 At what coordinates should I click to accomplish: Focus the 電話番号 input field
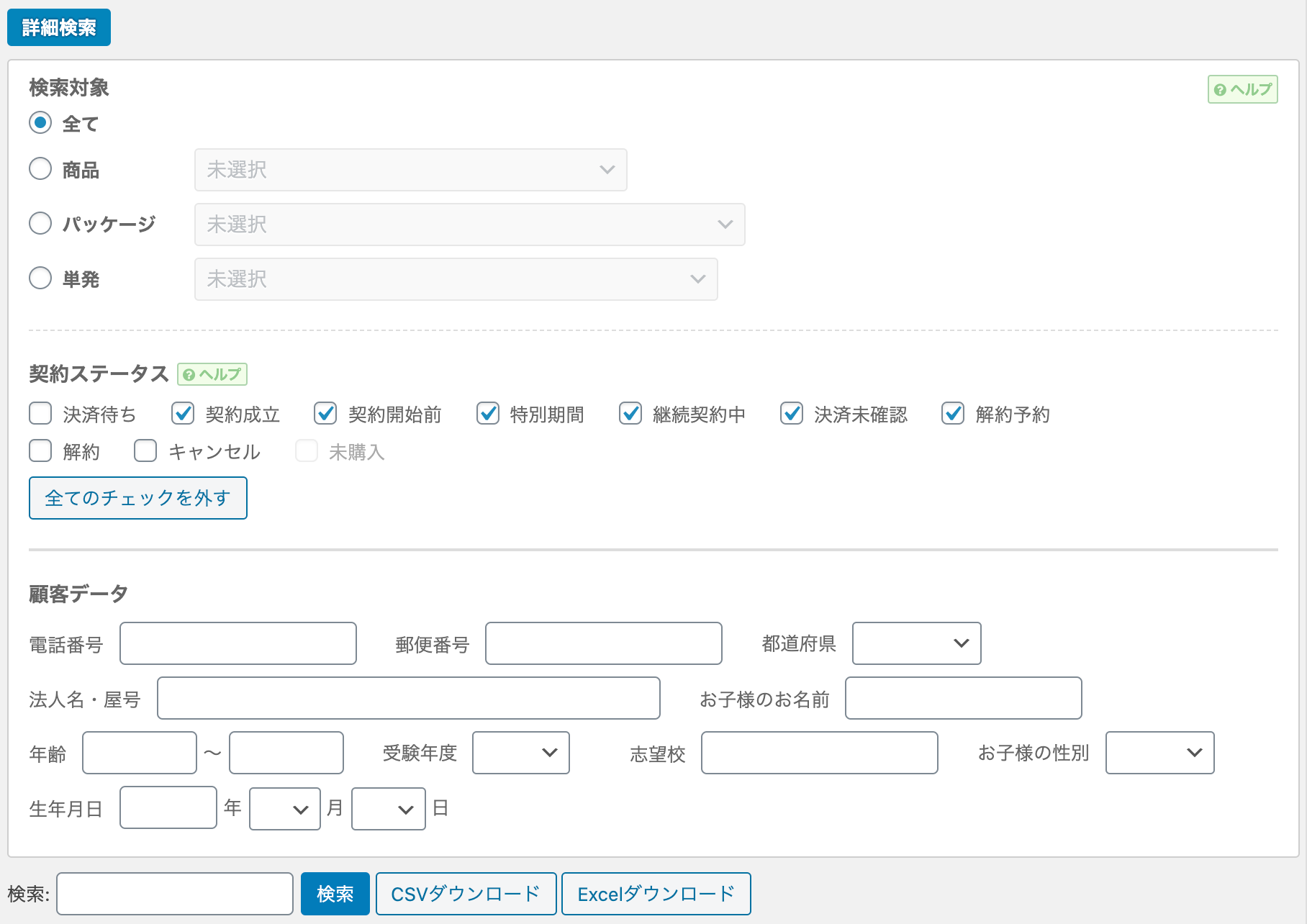[x=238, y=643]
